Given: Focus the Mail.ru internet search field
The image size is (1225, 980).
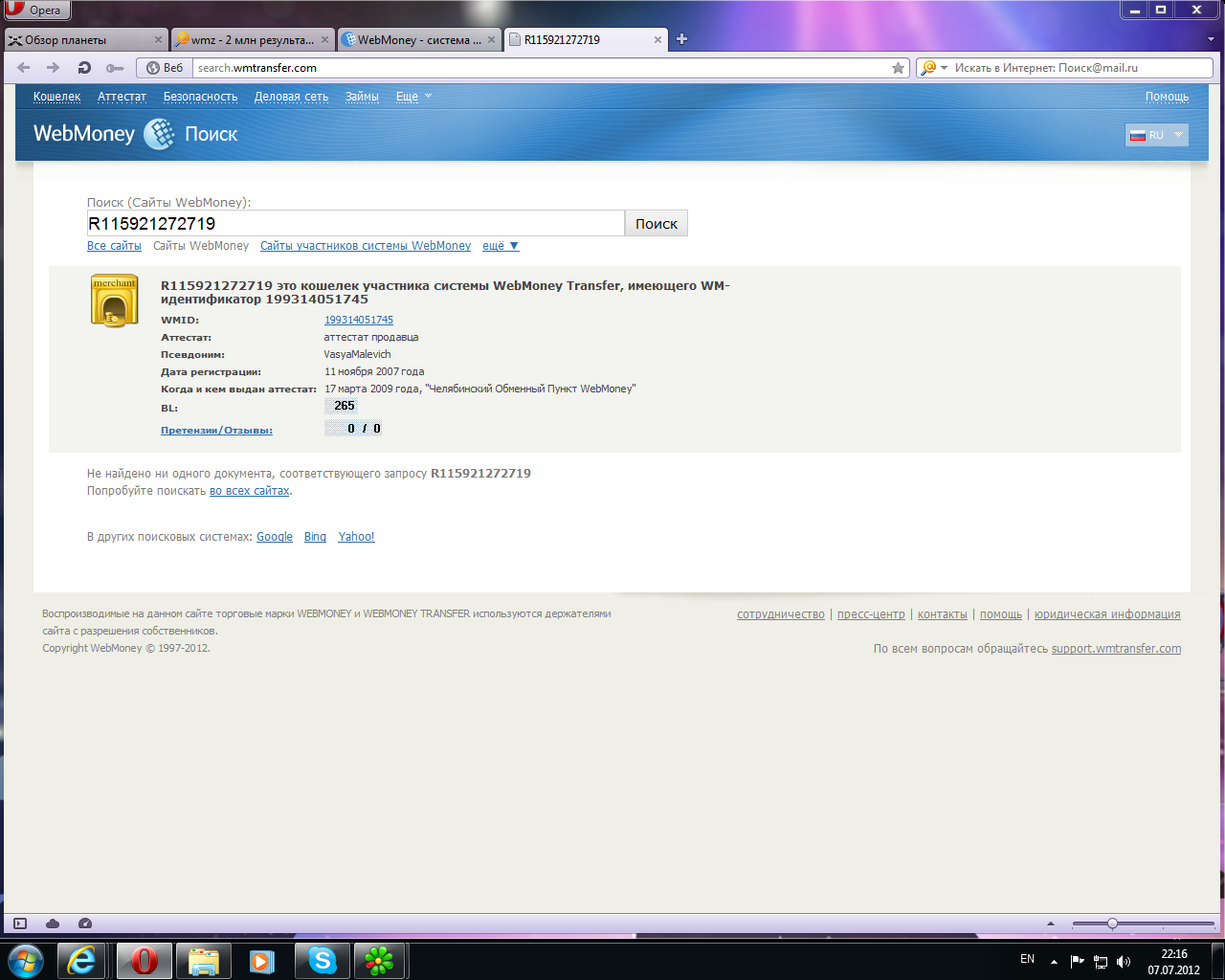Looking at the screenshot, I should click(1081, 68).
